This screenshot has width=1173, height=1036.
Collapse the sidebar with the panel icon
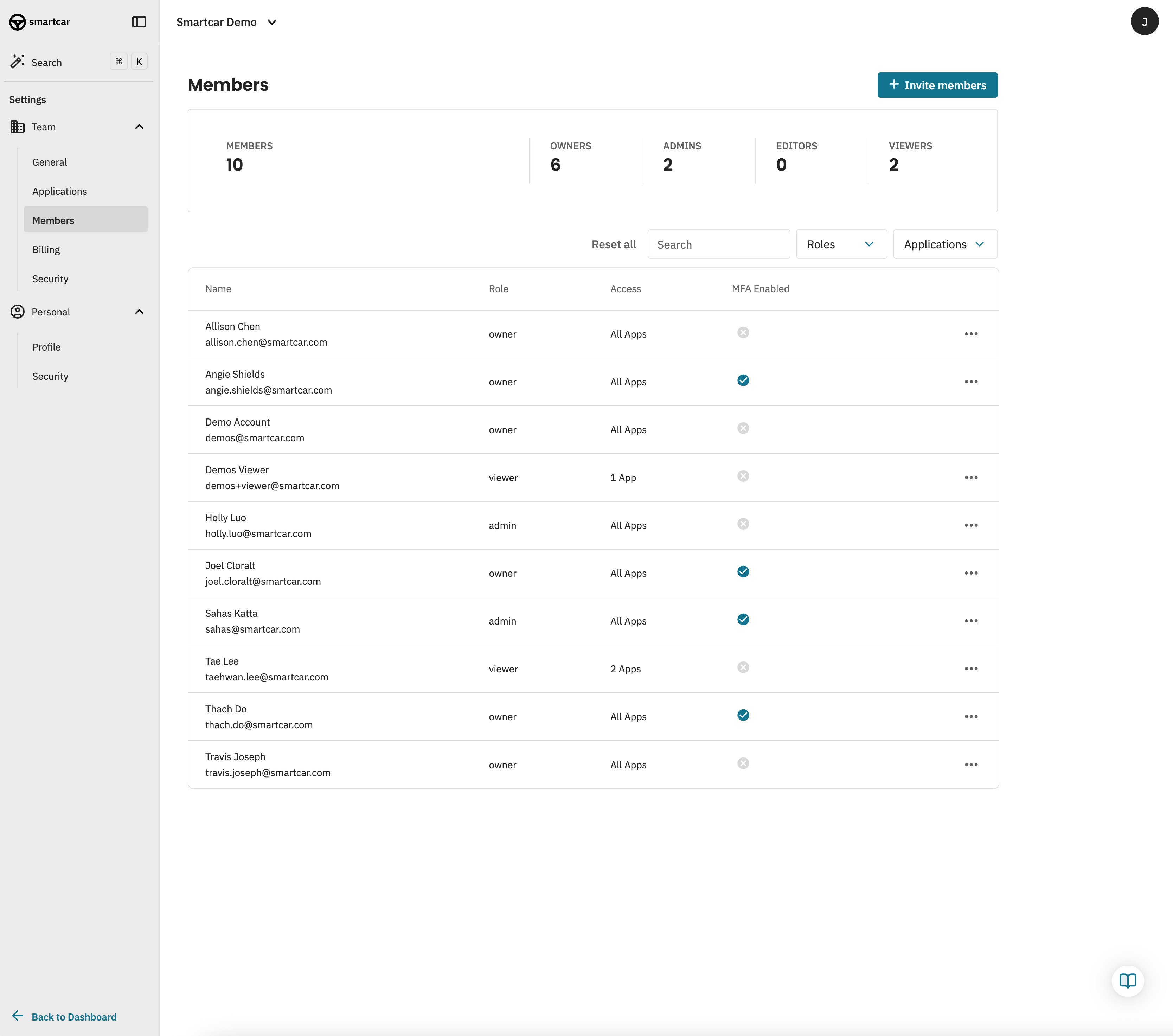coord(139,22)
